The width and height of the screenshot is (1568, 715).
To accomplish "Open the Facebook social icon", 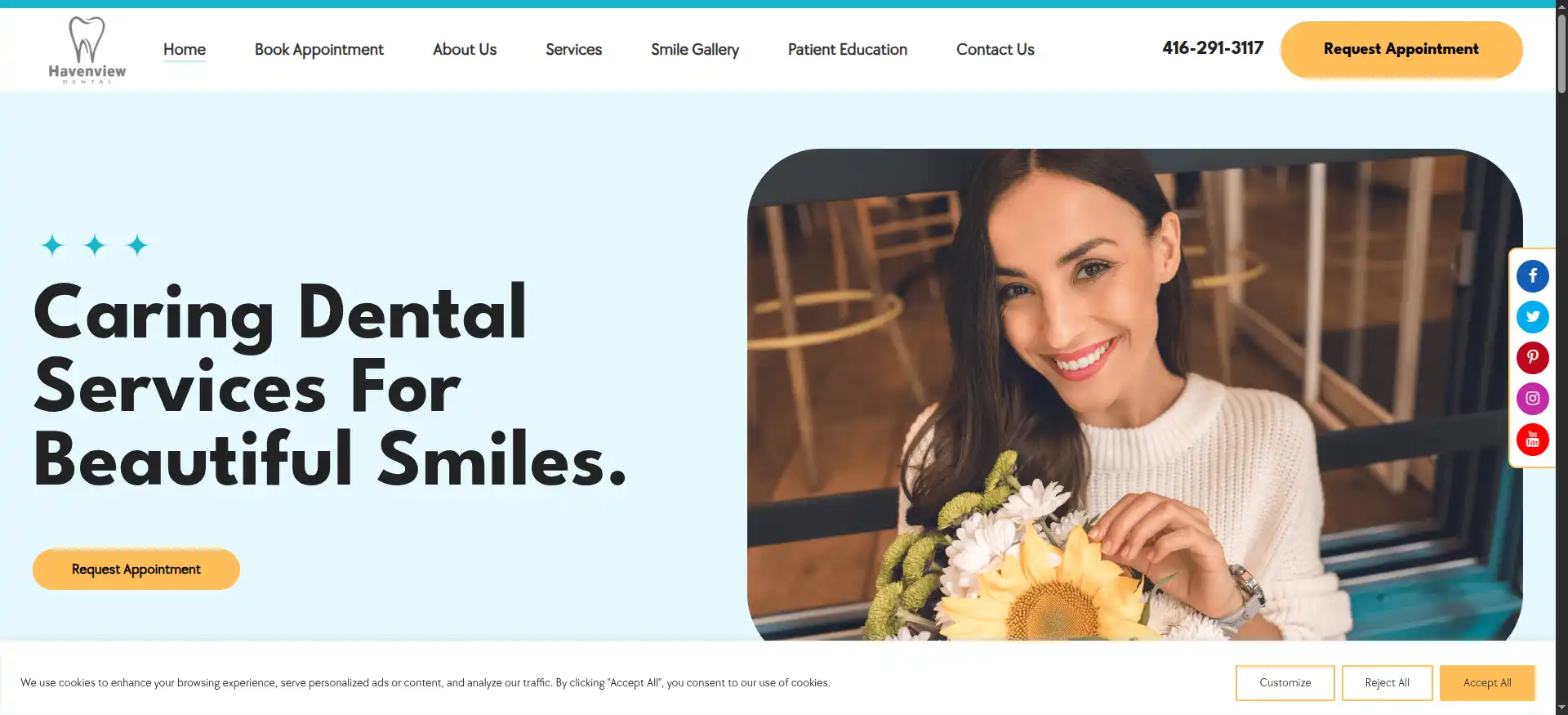I will (1532, 276).
